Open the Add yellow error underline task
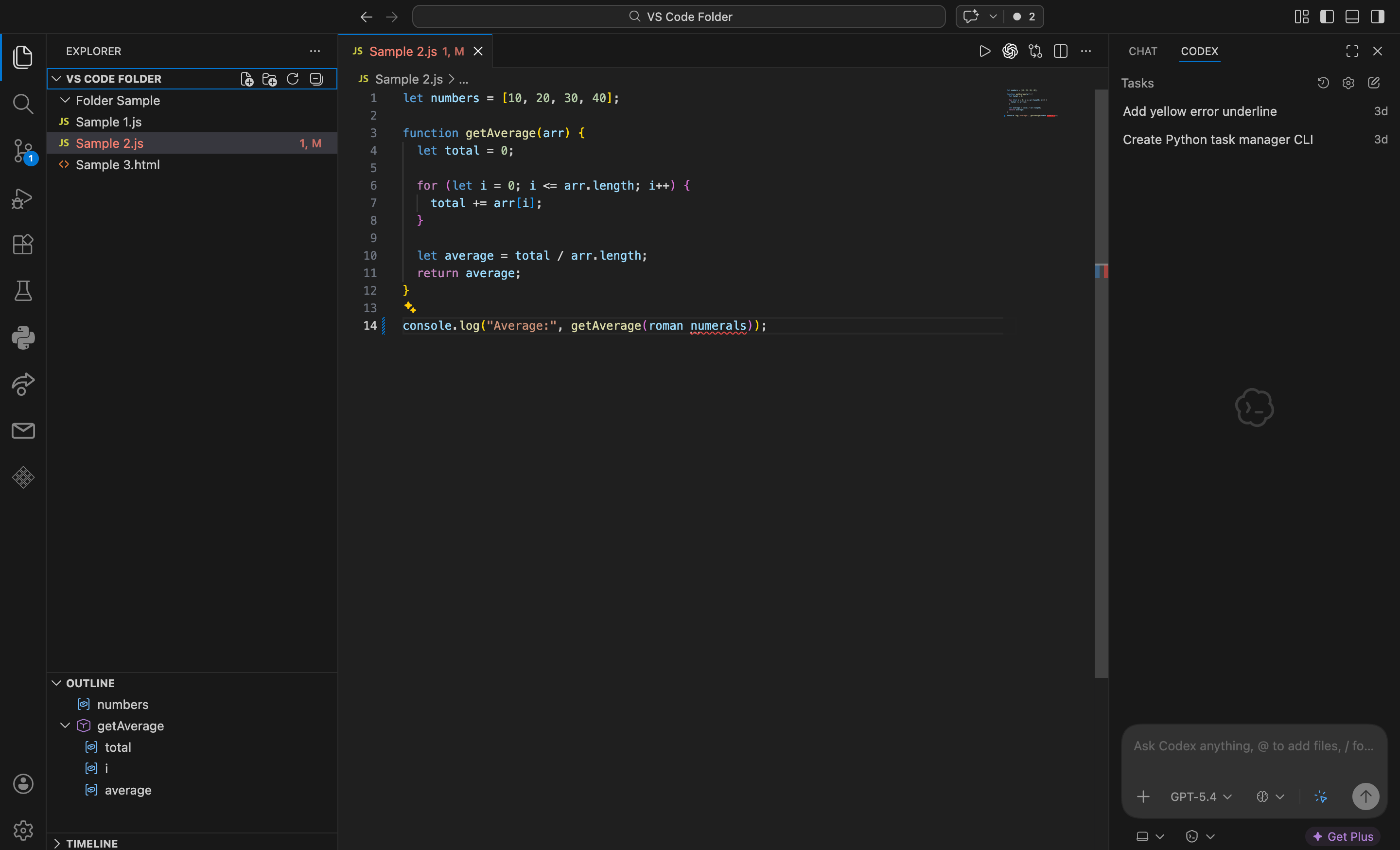 1199,111
